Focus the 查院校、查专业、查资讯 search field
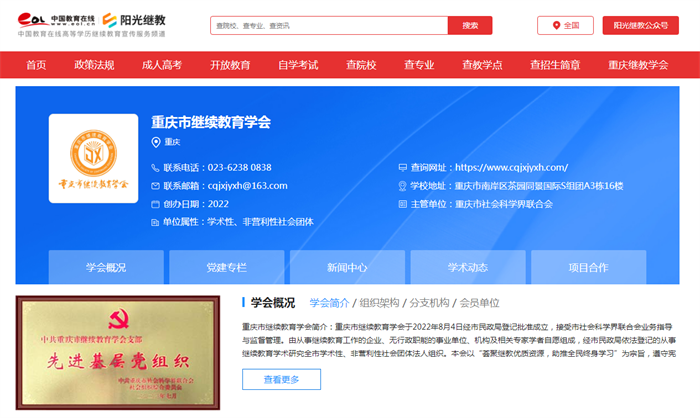The height and width of the screenshot is (418, 700). pyautogui.click(x=327, y=26)
